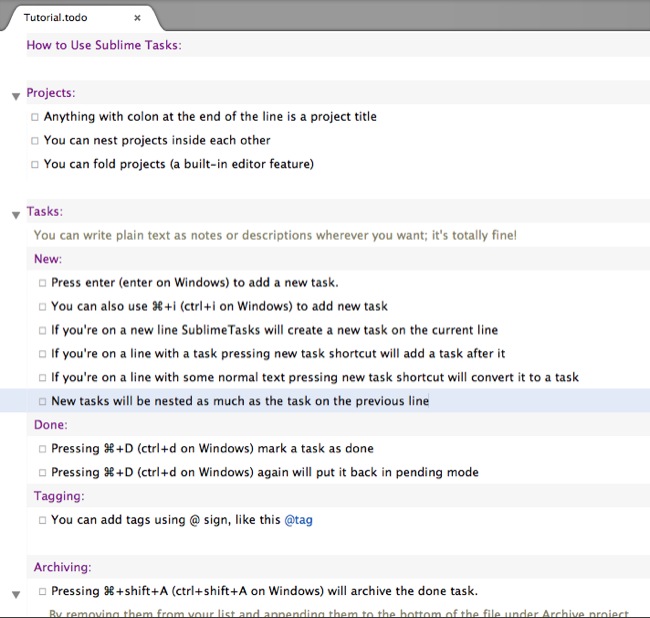This screenshot has height=618, width=650.
Task: Click the 'You can write plain text' note line
Action: [x=275, y=235]
